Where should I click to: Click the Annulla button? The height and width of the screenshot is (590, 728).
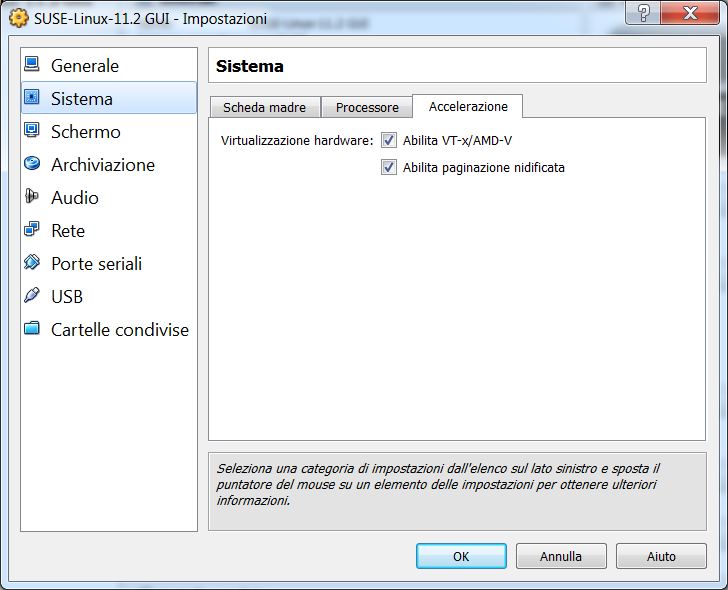point(561,557)
